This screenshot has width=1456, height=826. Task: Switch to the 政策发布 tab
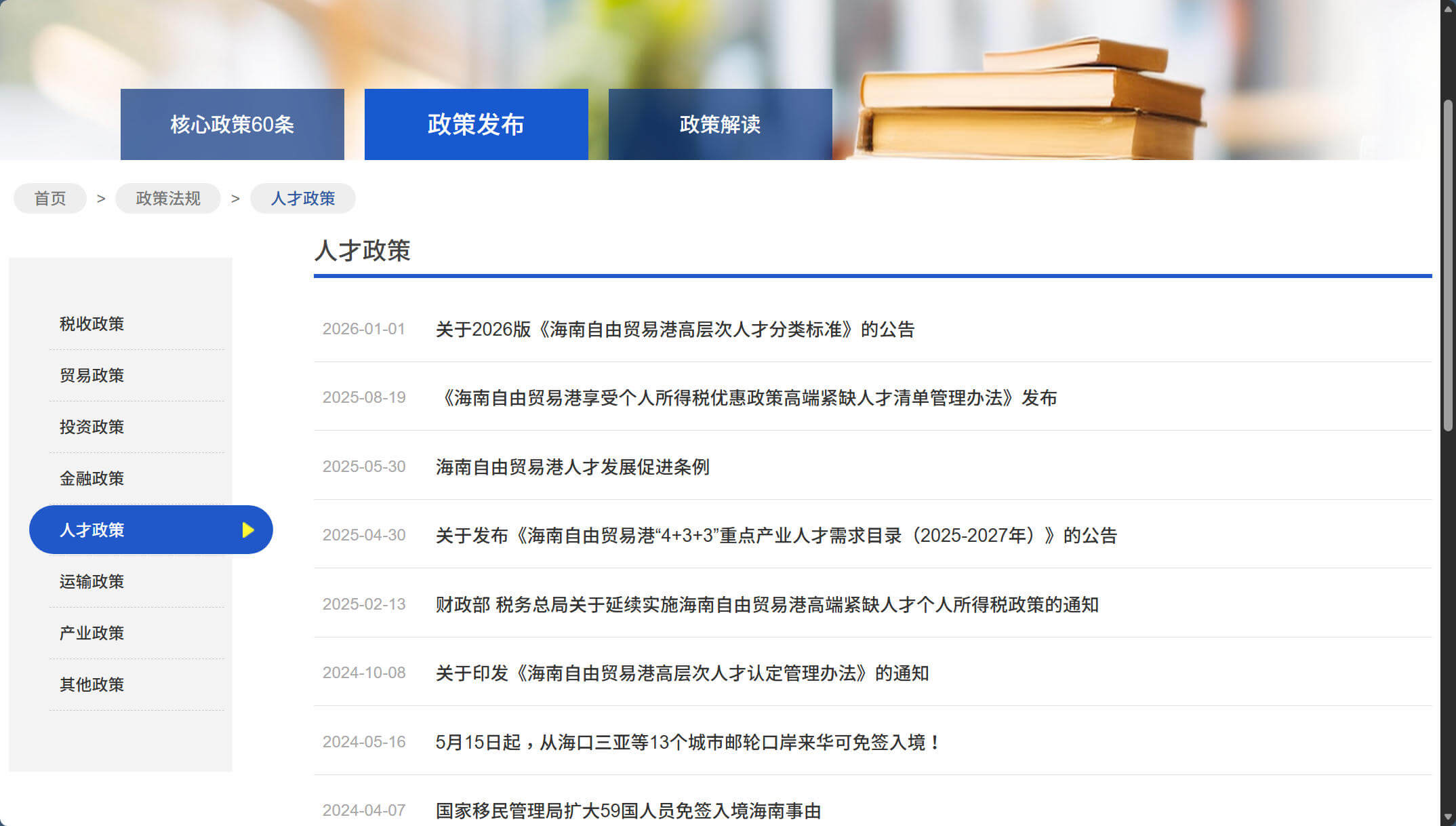pyautogui.click(x=476, y=125)
